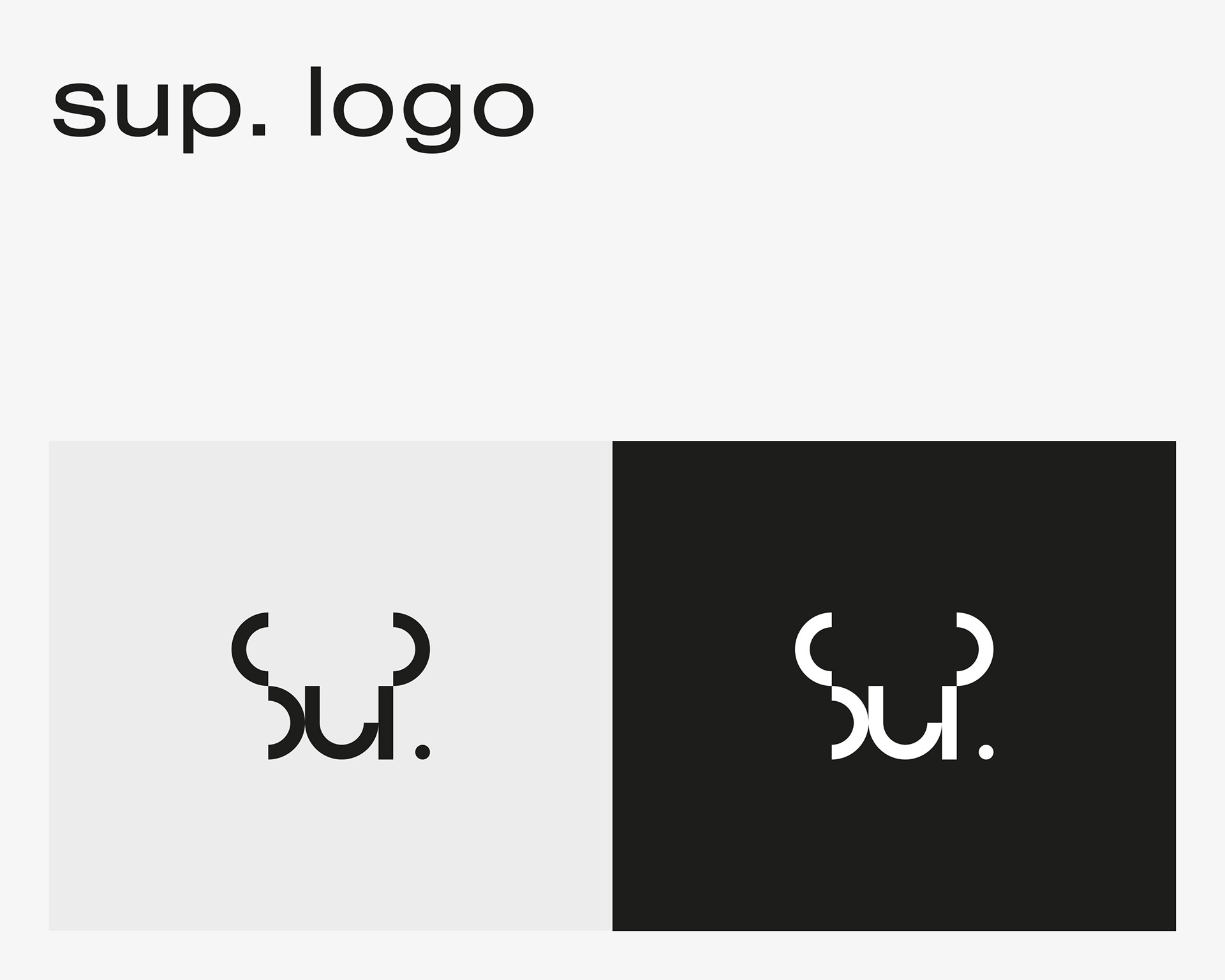Click the vertical stem in the white logo
The width and height of the screenshot is (1225, 980).
point(950,723)
